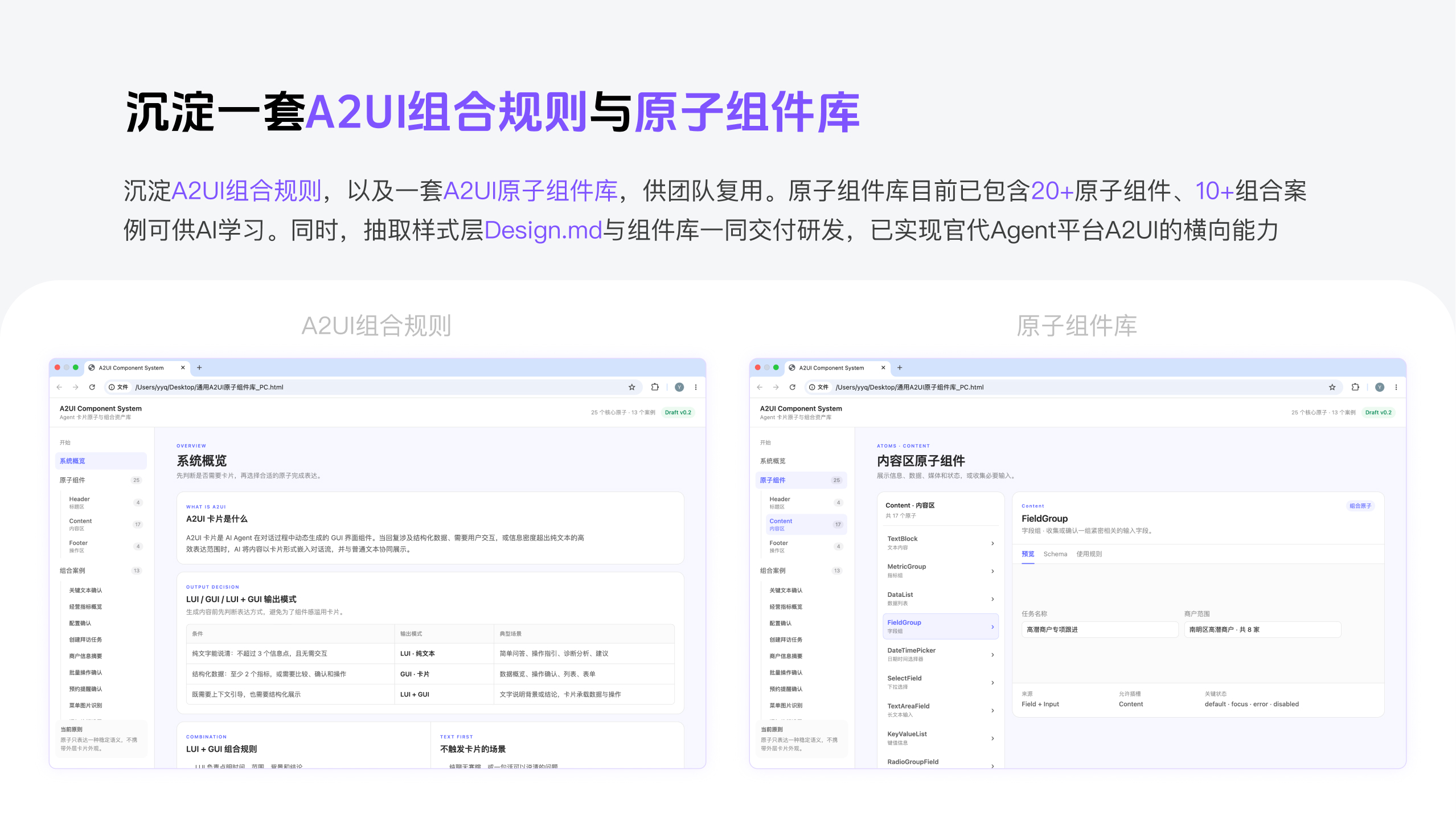Open 关键文本确认 case in left sidebar

coord(85,591)
